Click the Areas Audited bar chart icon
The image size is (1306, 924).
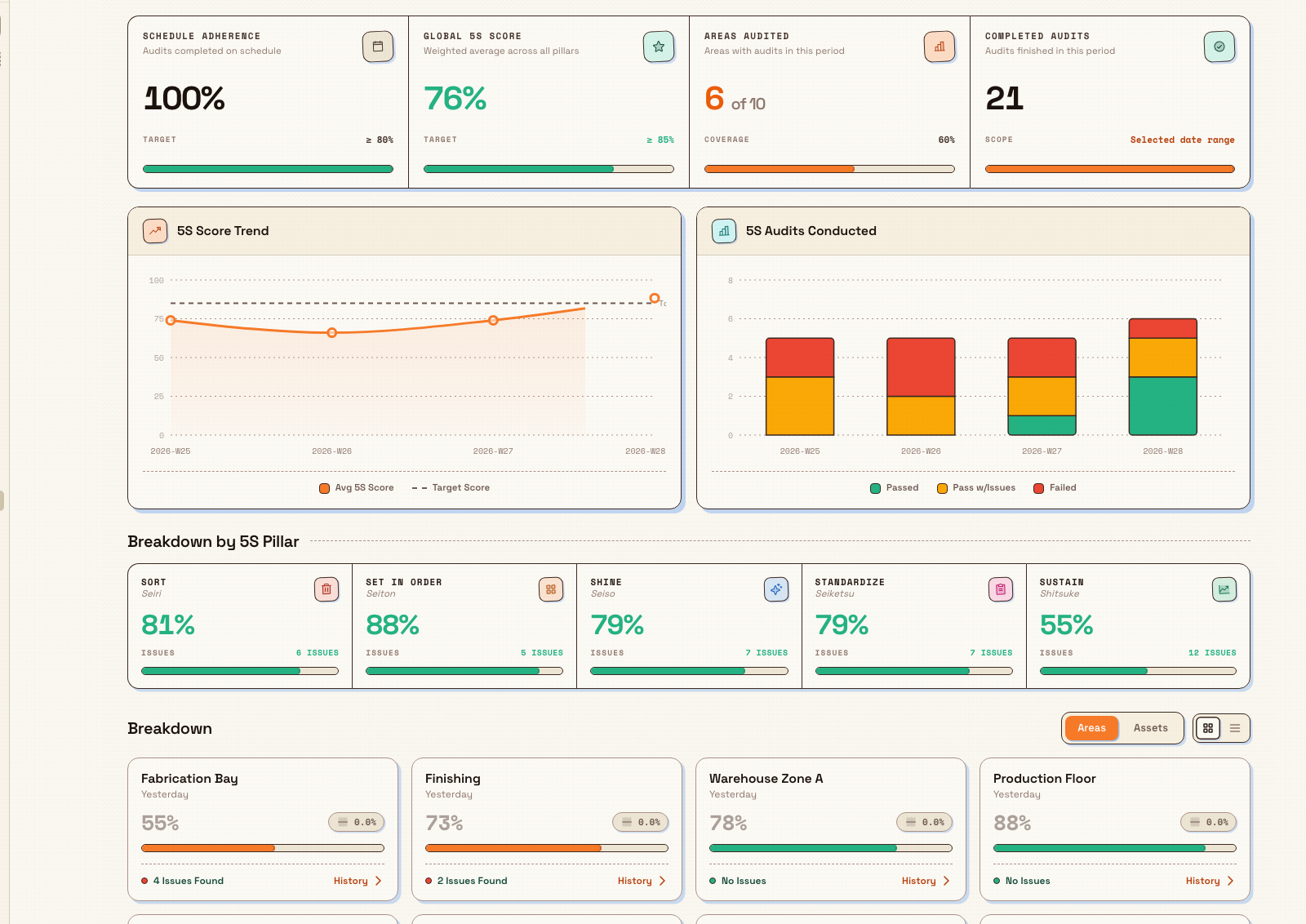pyautogui.click(x=940, y=47)
